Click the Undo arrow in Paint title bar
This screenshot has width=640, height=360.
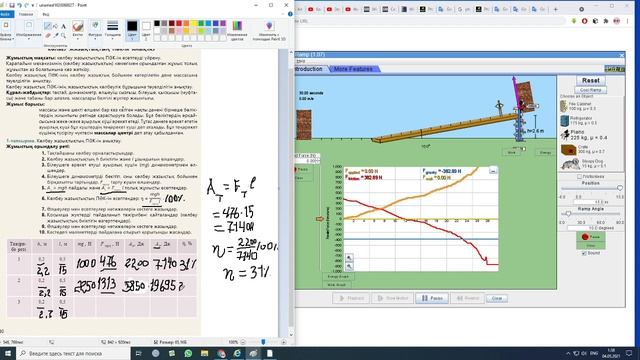point(19,5)
